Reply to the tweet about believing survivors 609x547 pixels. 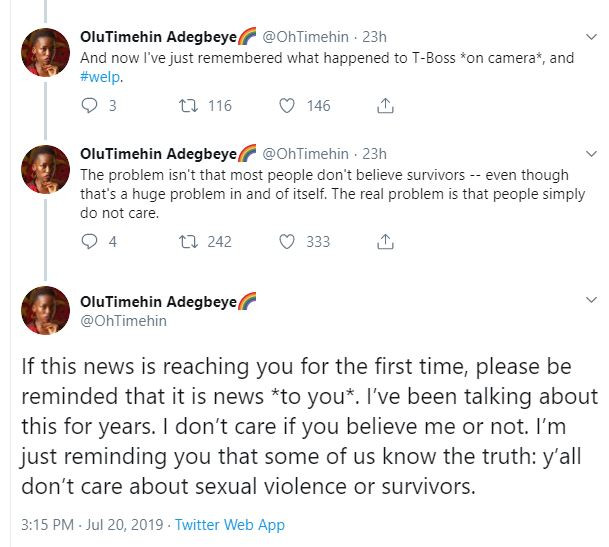89,241
